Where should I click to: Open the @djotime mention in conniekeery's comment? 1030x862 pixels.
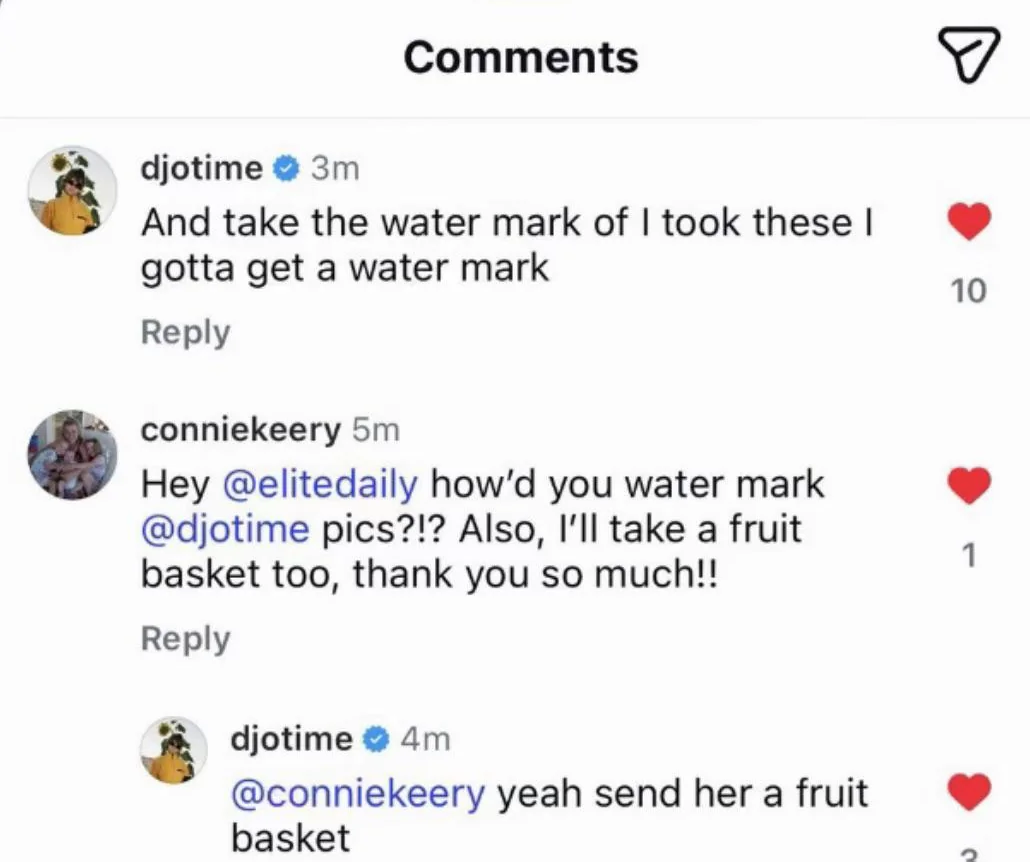(x=226, y=529)
